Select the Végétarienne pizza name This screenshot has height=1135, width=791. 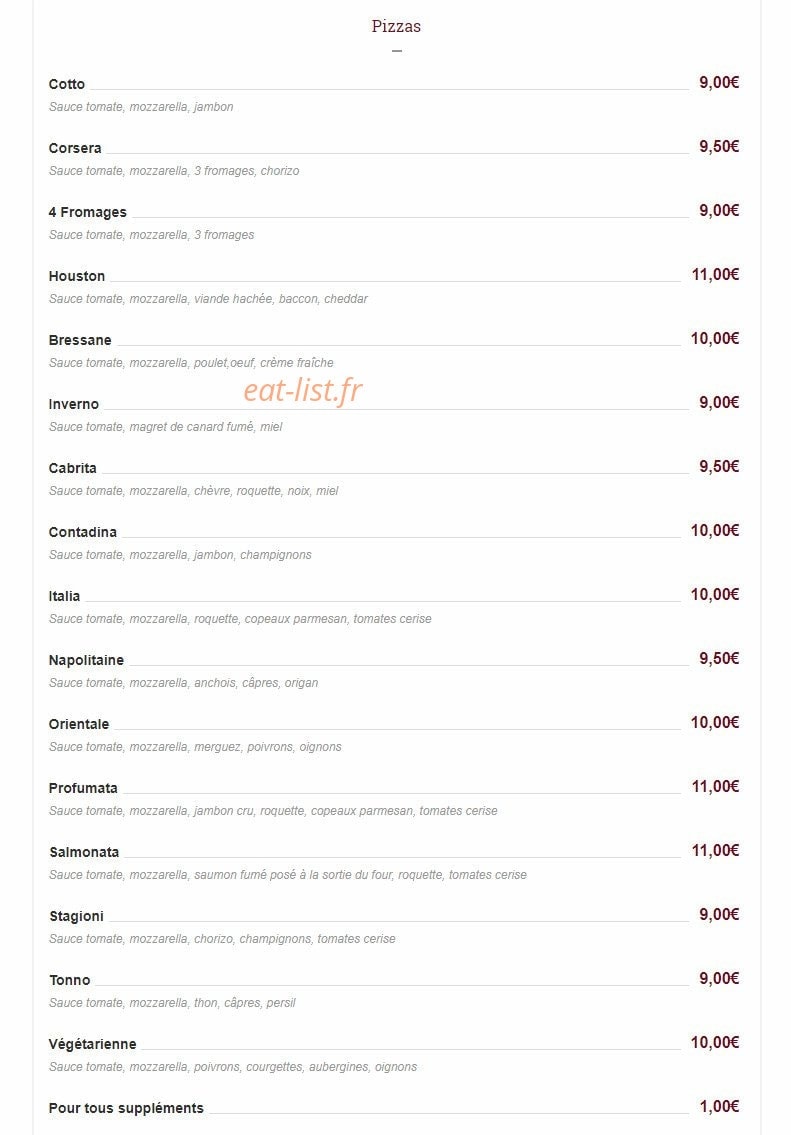click(92, 1044)
